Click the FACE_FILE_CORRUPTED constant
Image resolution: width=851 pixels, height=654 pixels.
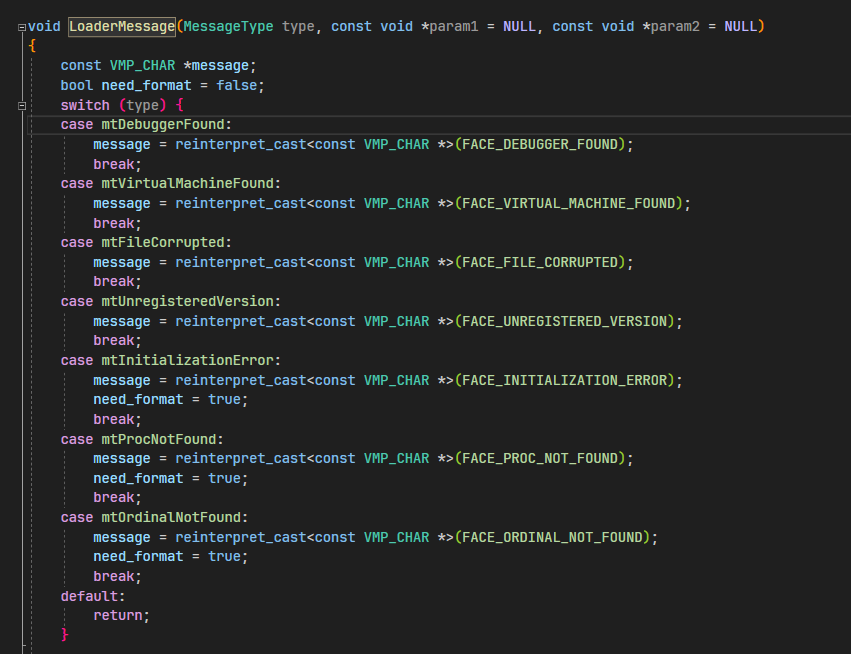pyautogui.click(x=540, y=262)
